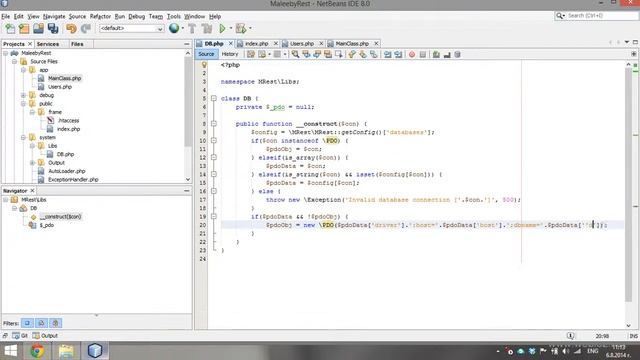Collapse the Source Files tree node

click(15, 62)
